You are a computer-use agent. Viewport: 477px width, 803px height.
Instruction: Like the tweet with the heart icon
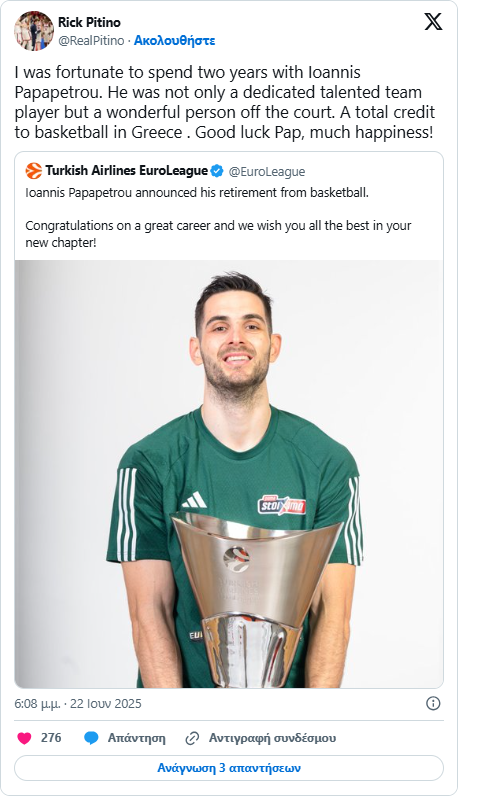pyautogui.click(x=24, y=738)
